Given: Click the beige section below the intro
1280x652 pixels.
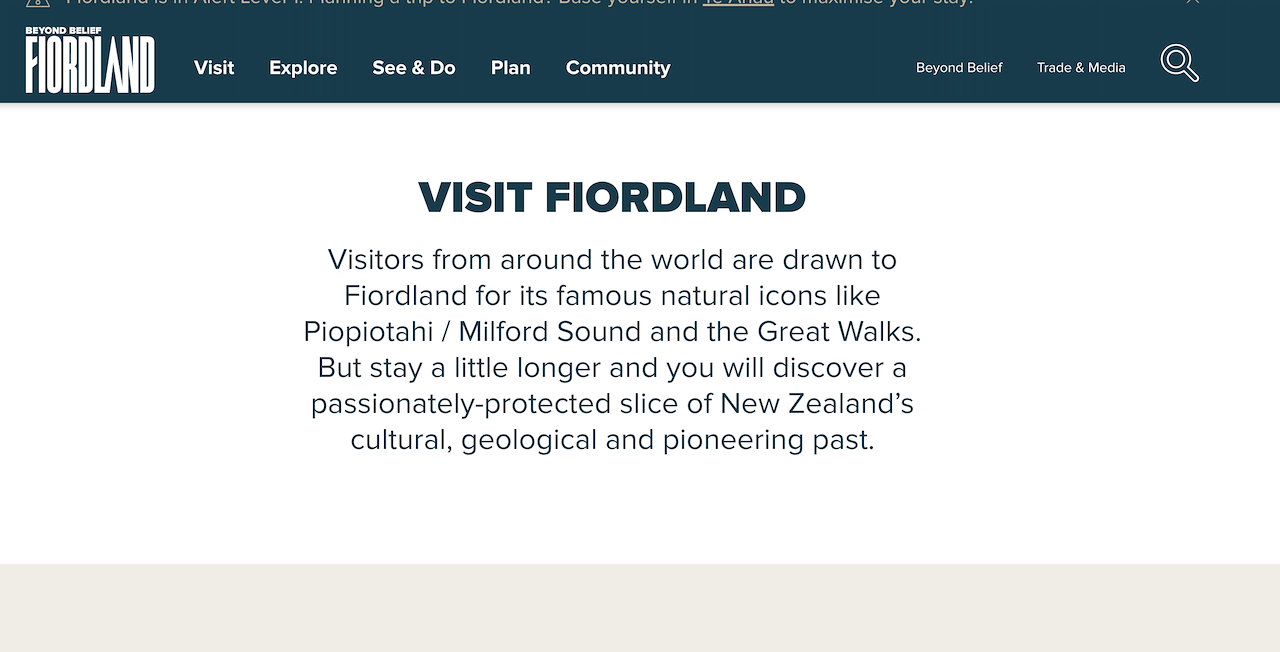Looking at the screenshot, I should pos(640,608).
